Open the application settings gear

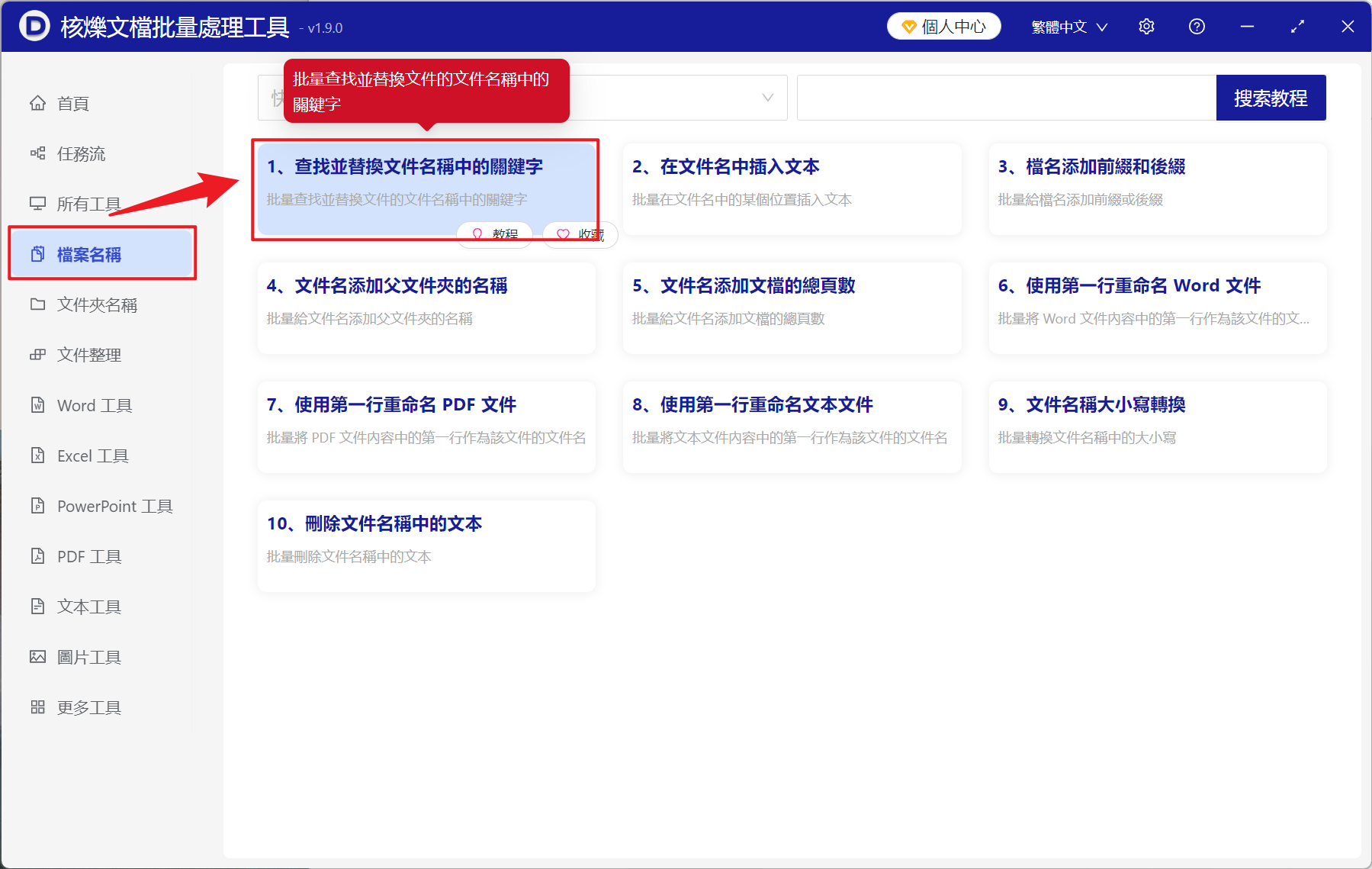coord(1146,26)
